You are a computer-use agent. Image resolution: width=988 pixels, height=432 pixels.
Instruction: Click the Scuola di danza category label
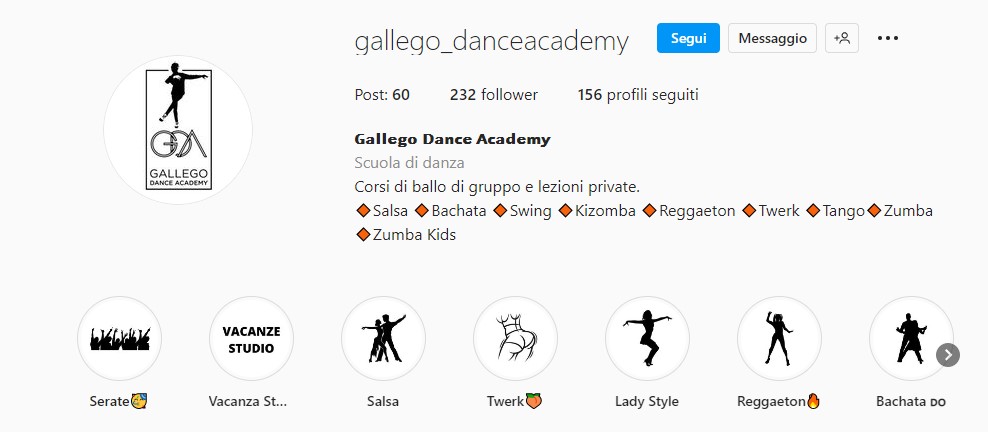(x=410, y=163)
